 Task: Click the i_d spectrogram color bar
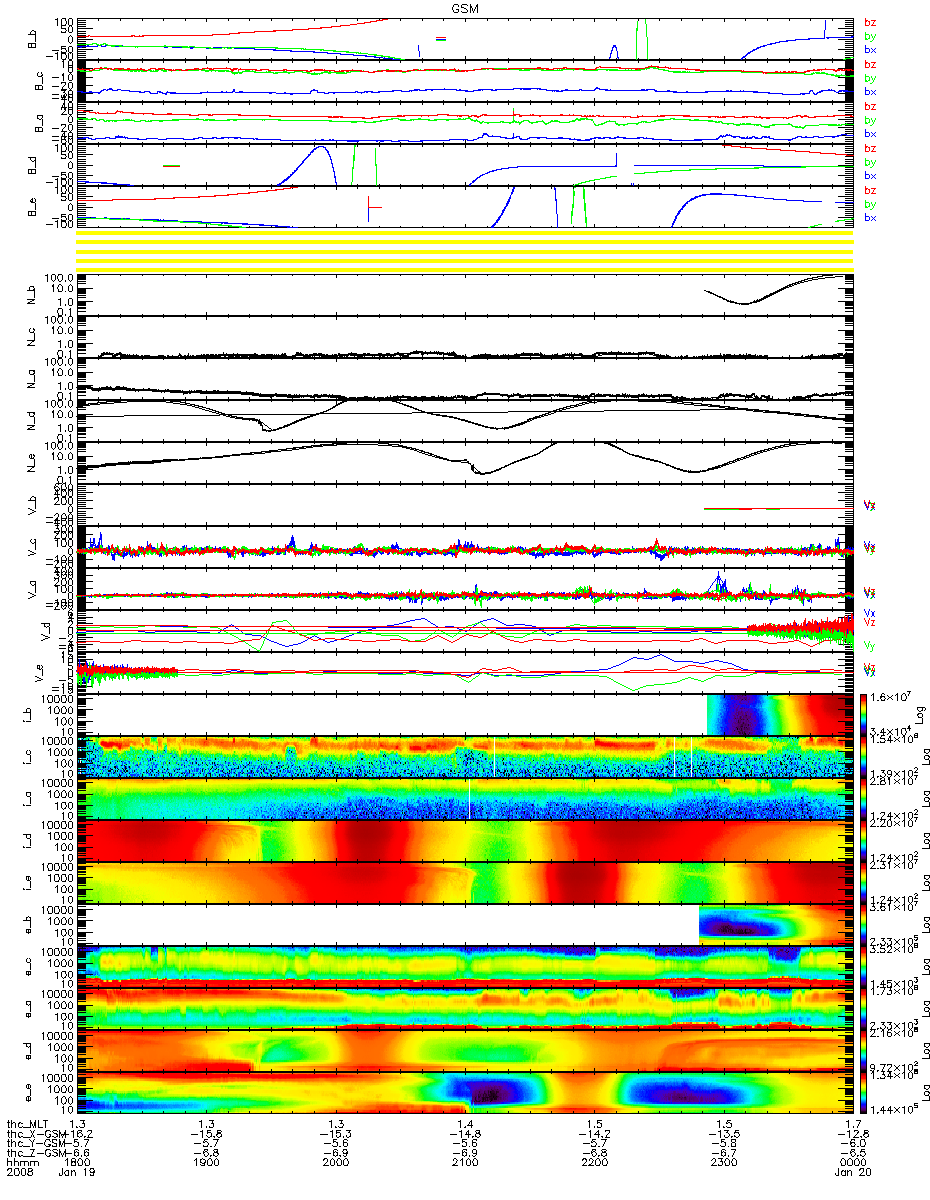861,841
